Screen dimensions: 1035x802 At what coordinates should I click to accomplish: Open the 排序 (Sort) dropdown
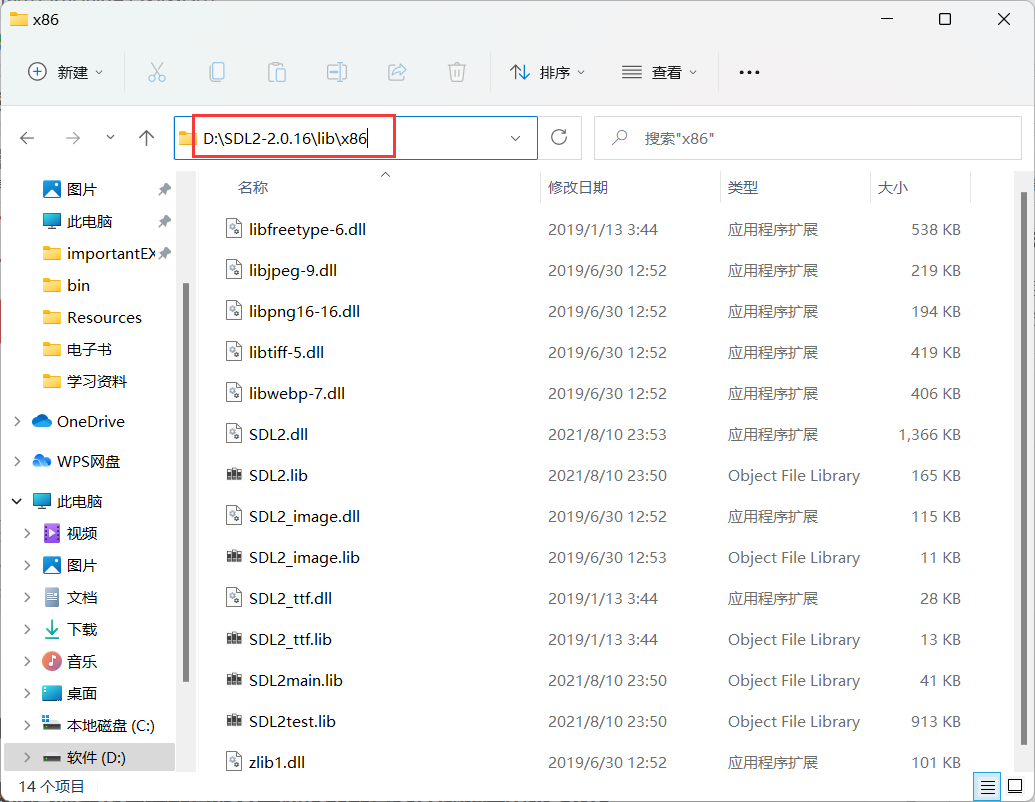point(547,72)
